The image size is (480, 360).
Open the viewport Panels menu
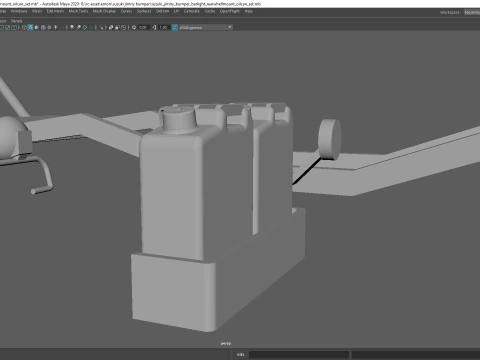tap(17, 21)
